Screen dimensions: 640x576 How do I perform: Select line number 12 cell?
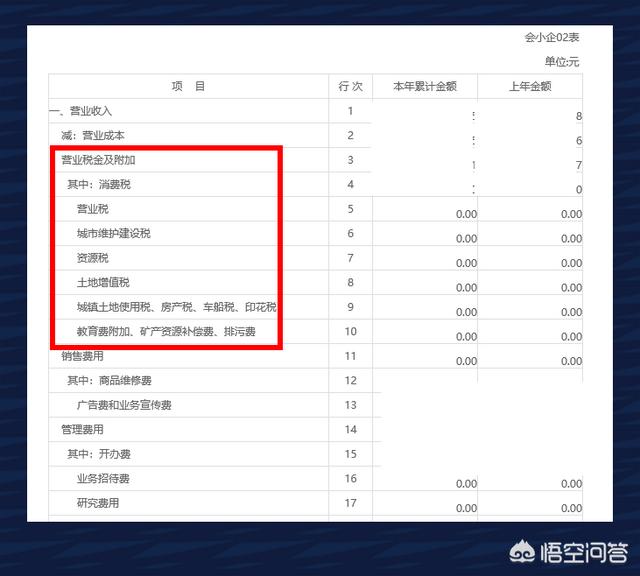tap(351, 380)
